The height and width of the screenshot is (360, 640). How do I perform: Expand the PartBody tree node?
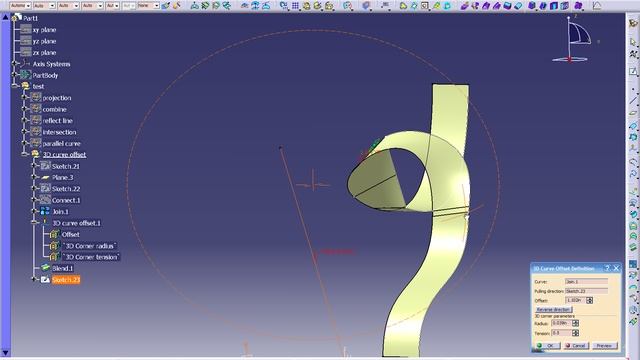(x=14, y=75)
